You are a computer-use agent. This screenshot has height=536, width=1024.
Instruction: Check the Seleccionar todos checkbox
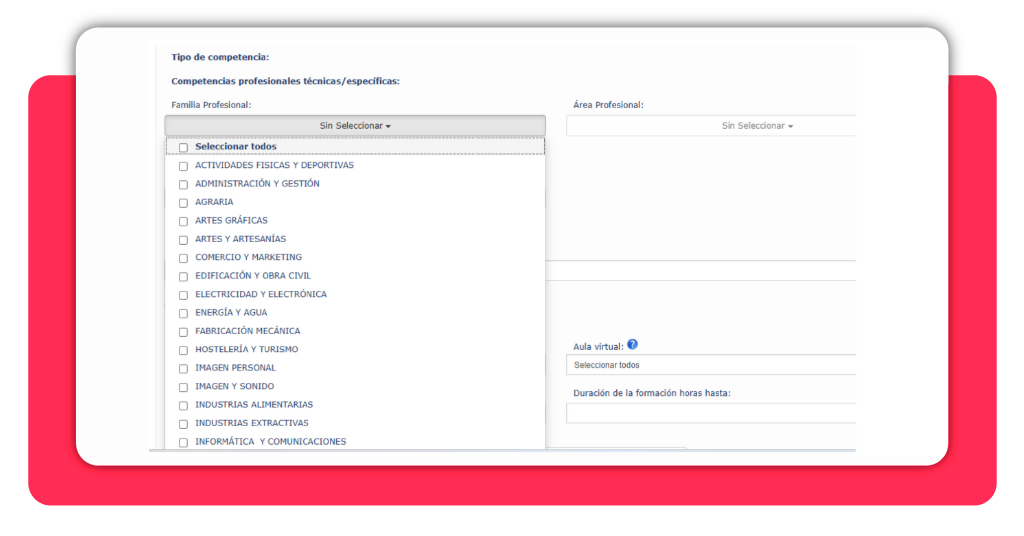pos(184,148)
